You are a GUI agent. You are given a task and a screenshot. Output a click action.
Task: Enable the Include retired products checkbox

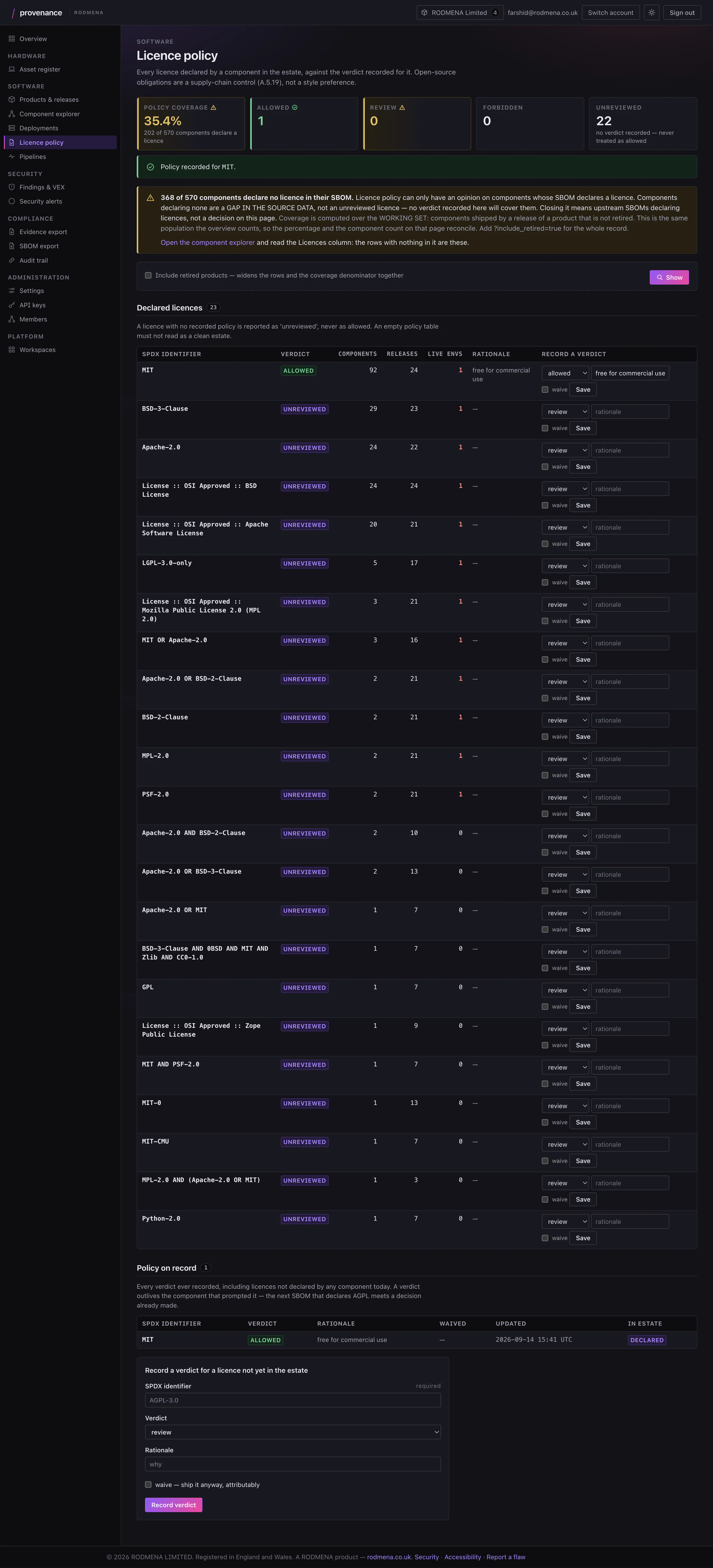[148, 275]
